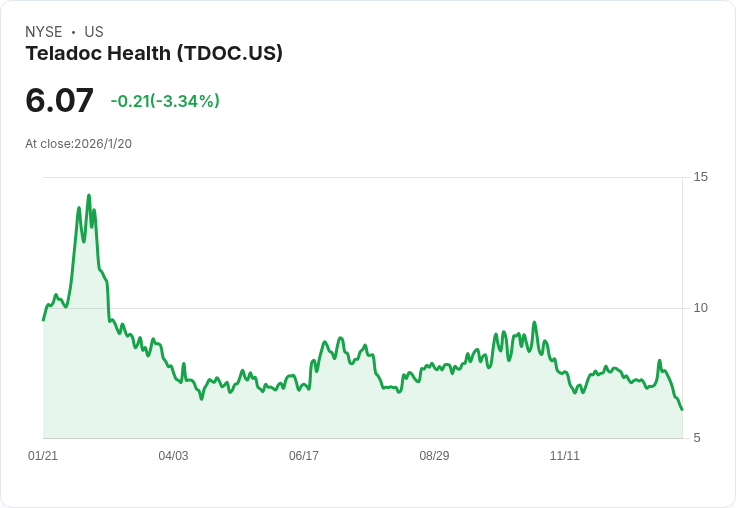The width and height of the screenshot is (736, 508).
Task: Select the 01/21 date on the time axis
Action: coord(43,456)
